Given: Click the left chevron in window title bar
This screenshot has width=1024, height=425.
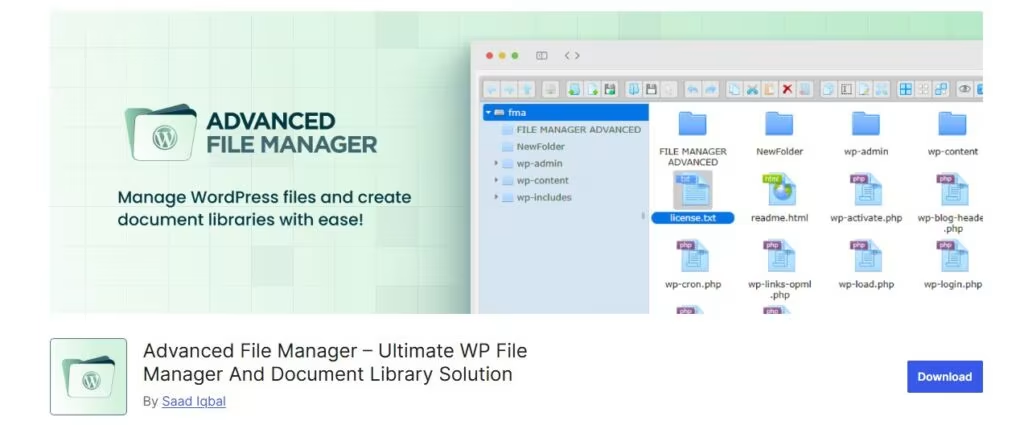Looking at the screenshot, I should tap(568, 55).
